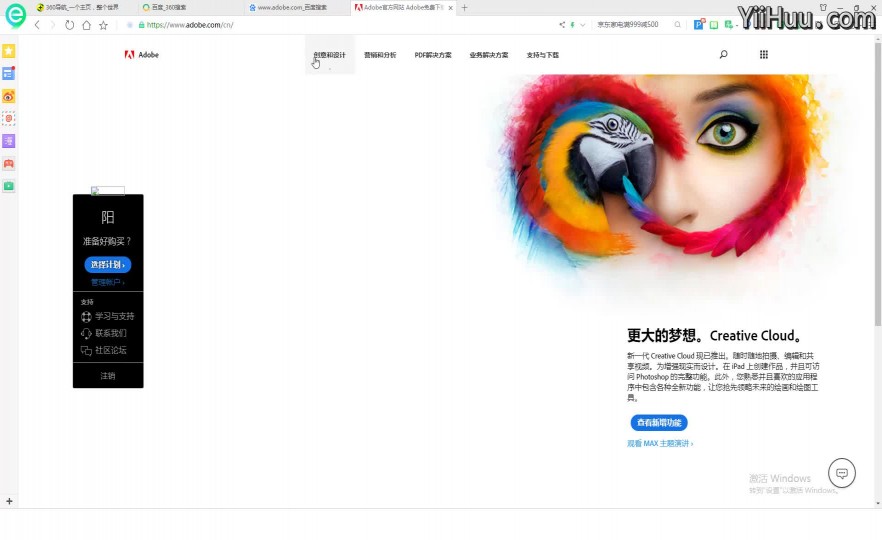Click the broken image placeholder above account panel
This screenshot has width=882, height=540.
[107, 191]
